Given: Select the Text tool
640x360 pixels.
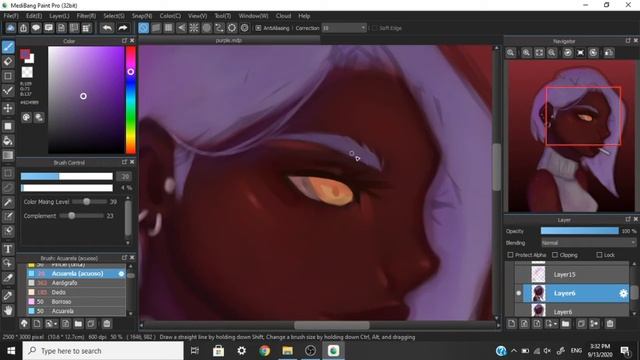Looking at the screenshot, I should pos(8,249).
